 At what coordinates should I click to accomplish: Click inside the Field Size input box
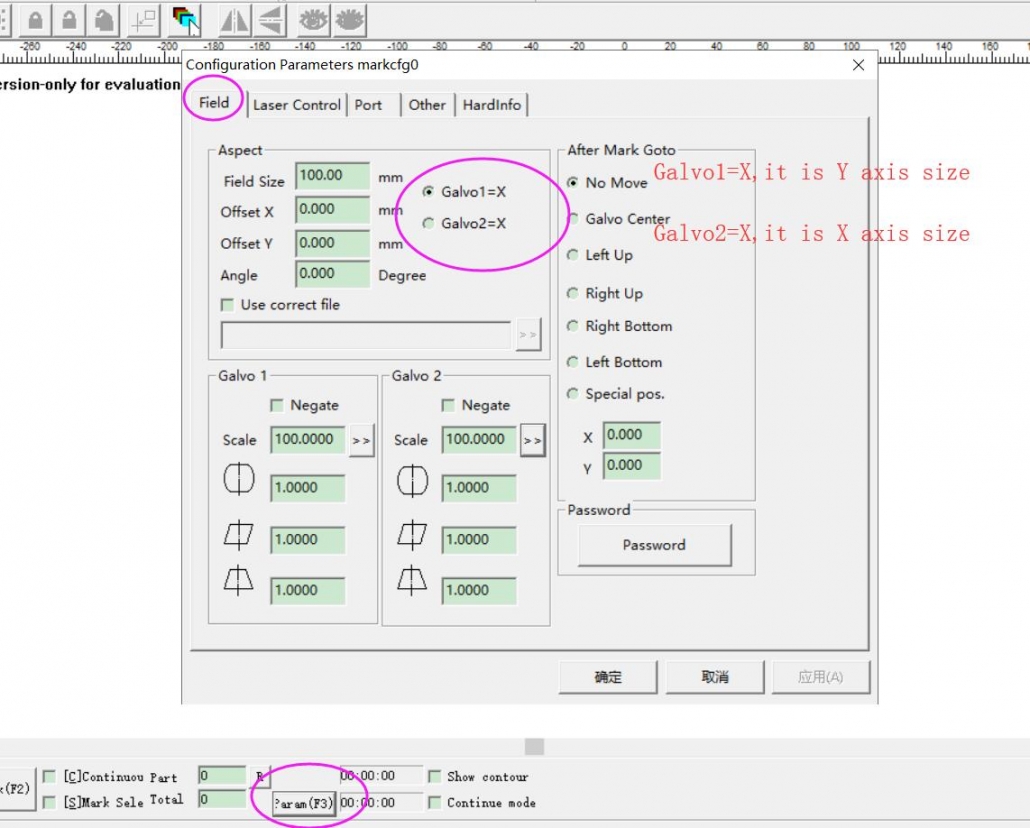point(331,176)
